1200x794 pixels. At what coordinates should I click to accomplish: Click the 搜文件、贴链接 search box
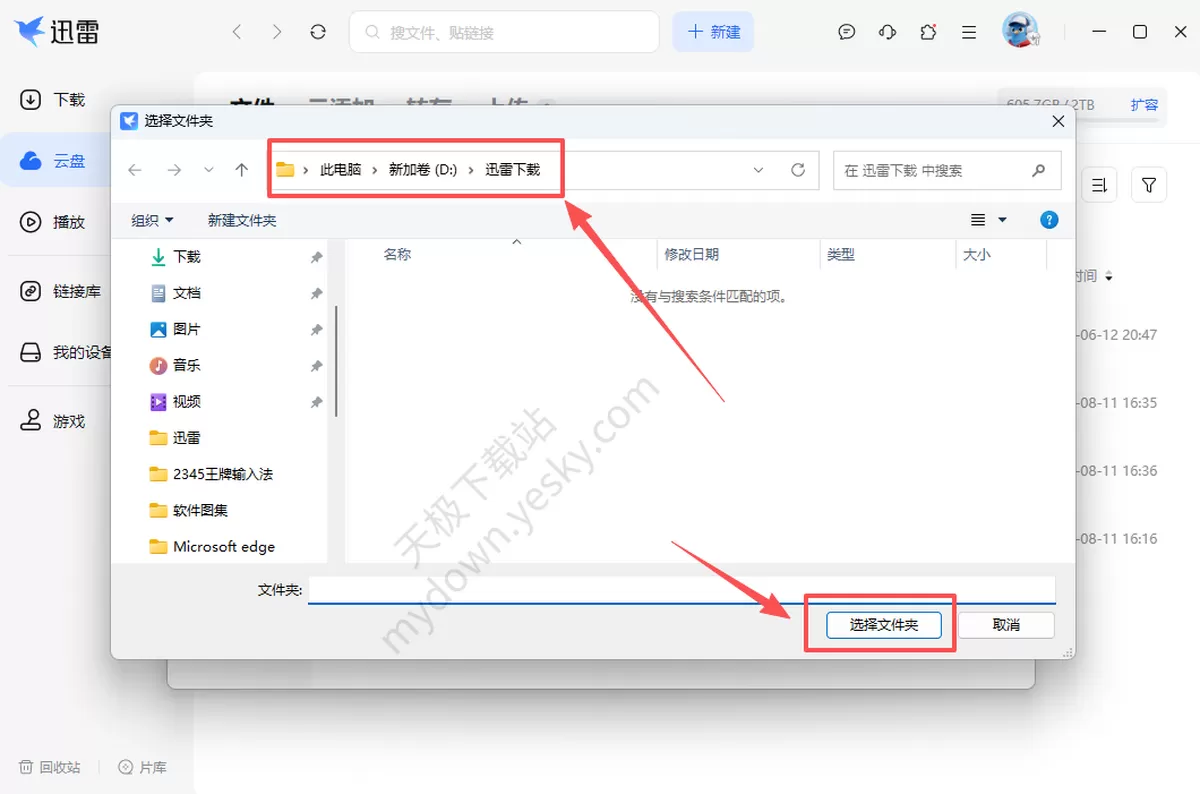tap(504, 32)
